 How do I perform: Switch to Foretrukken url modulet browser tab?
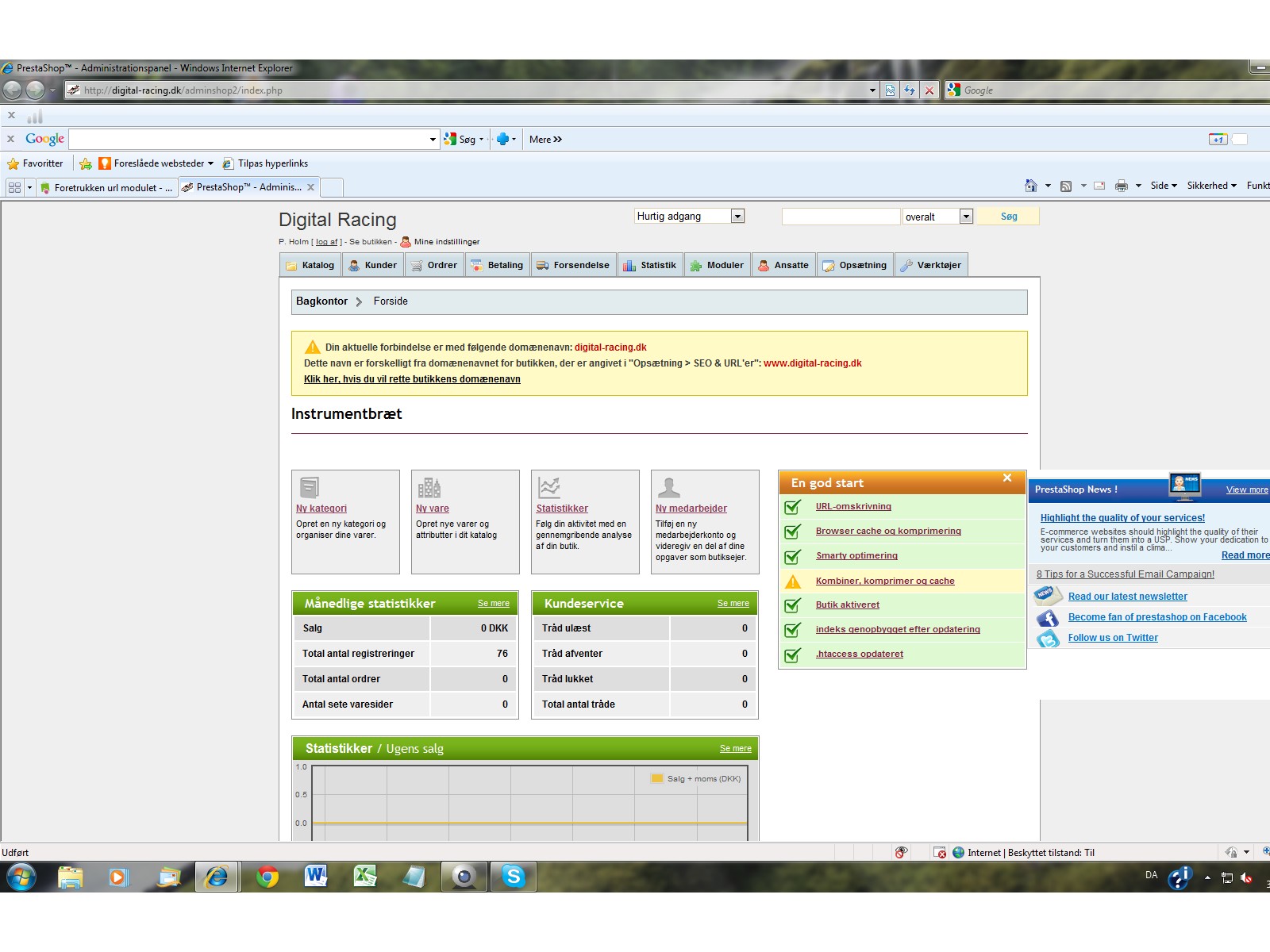tap(106, 187)
